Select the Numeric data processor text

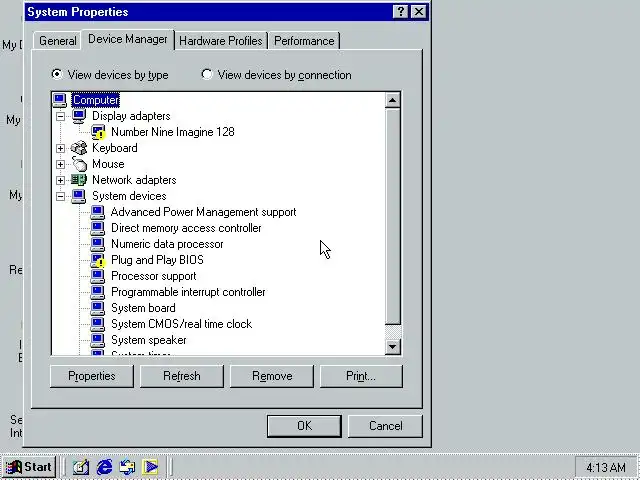coord(167,244)
